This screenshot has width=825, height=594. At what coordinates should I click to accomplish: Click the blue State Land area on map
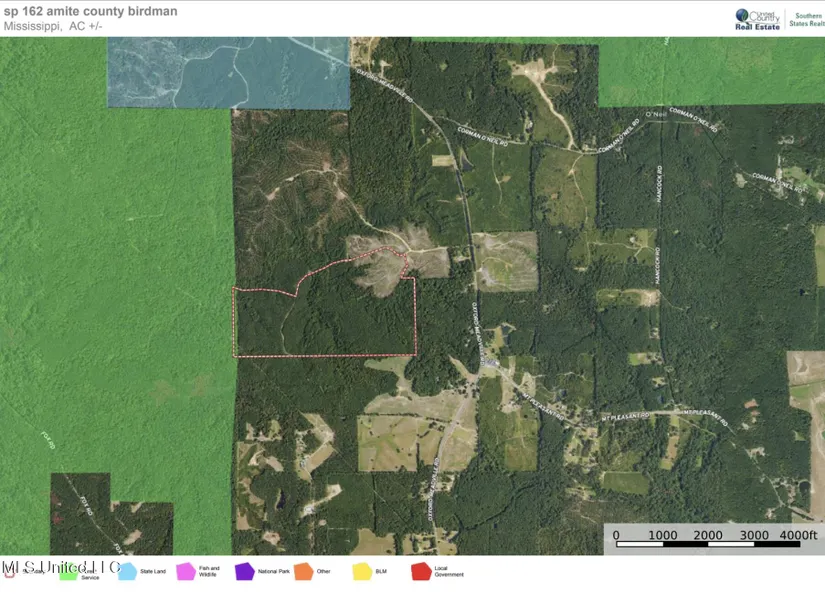click(x=228, y=72)
